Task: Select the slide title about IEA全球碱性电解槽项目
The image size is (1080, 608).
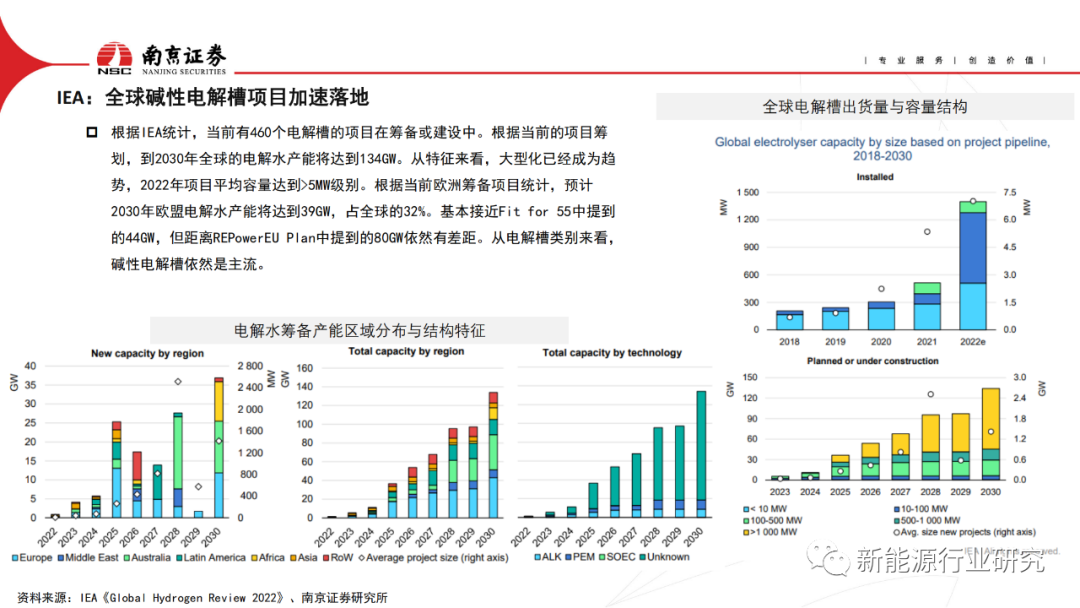Action: pos(213,97)
